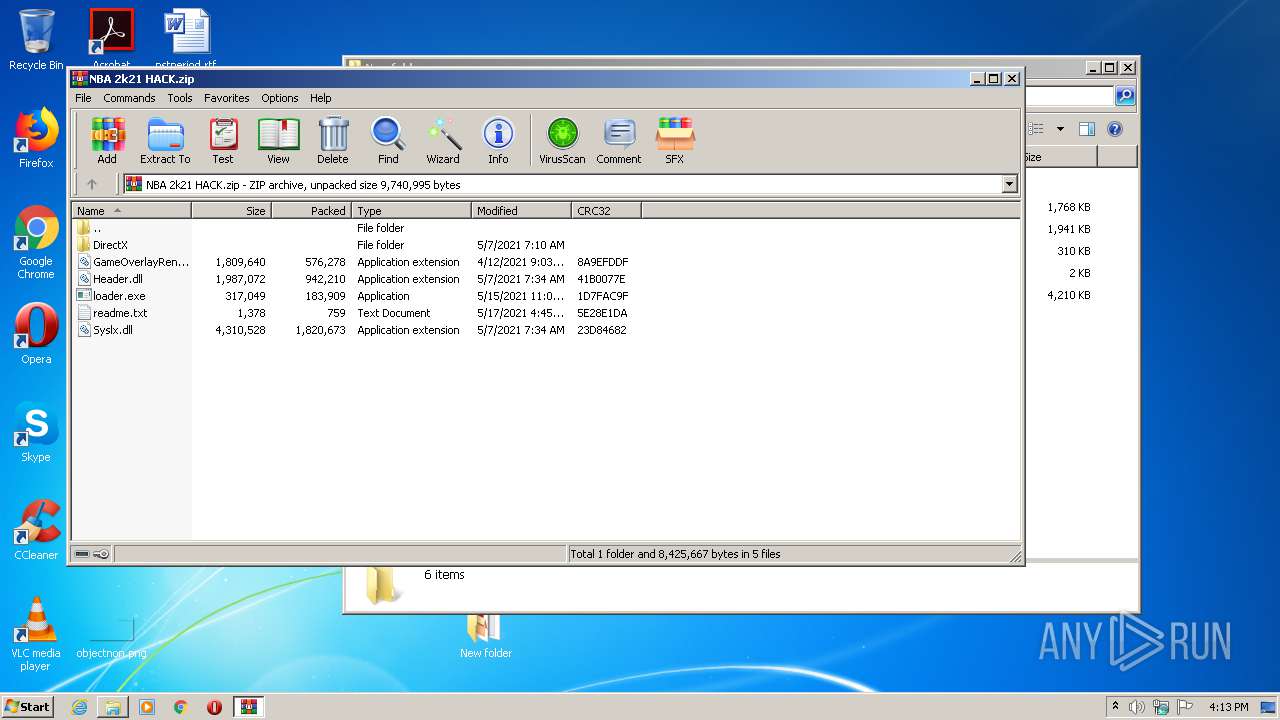The width and height of the screenshot is (1280, 720).
Task: Click the Info toolbar icon
Action: click(498, 140)
